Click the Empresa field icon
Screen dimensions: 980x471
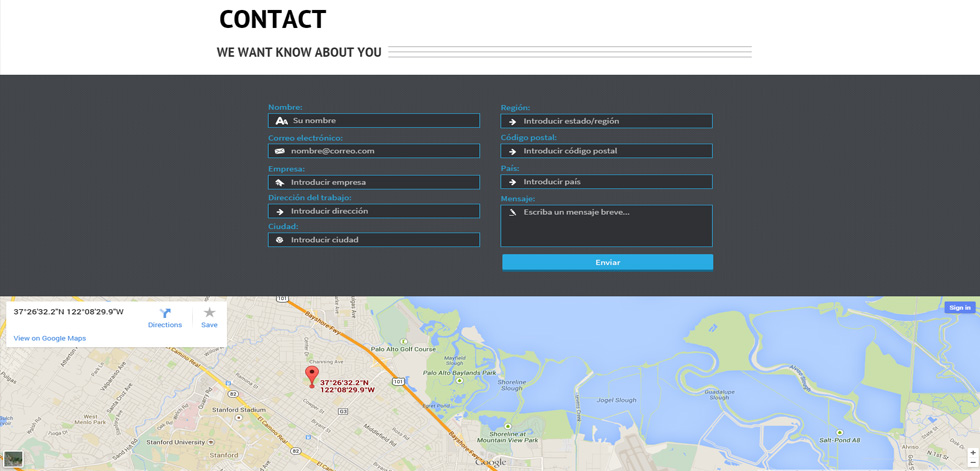tap(279, 182)
